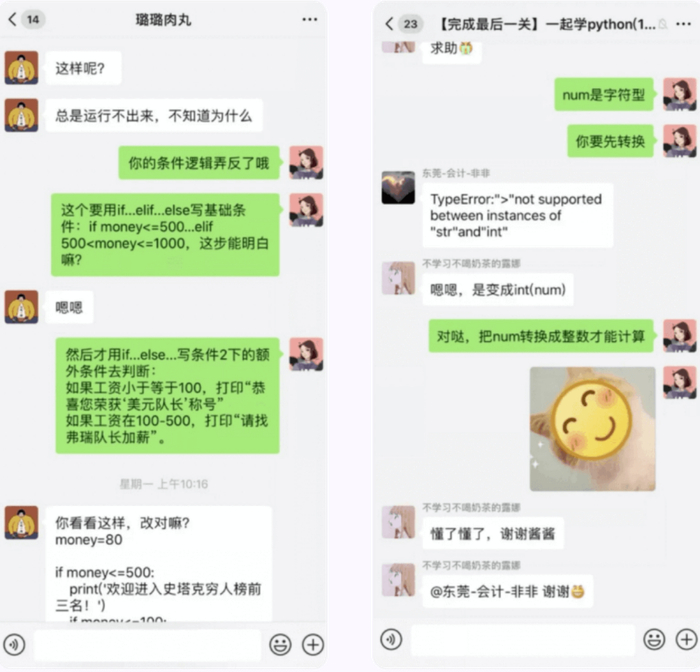Viewport: 700px width, 672px height.
Task: Focus the message input in left chat
Action: (x=147, y=644)
